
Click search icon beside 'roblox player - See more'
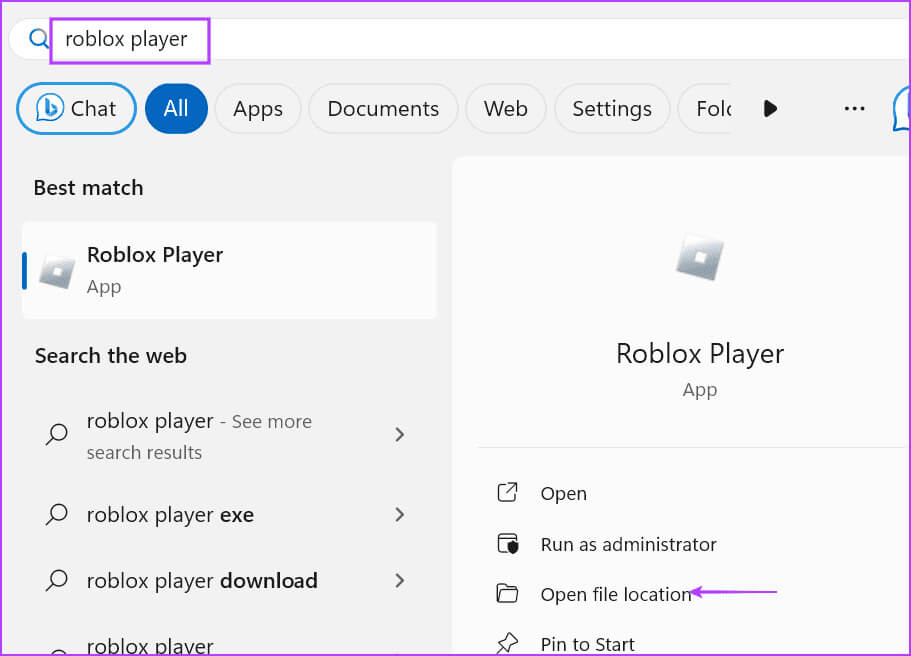[57, 434]
